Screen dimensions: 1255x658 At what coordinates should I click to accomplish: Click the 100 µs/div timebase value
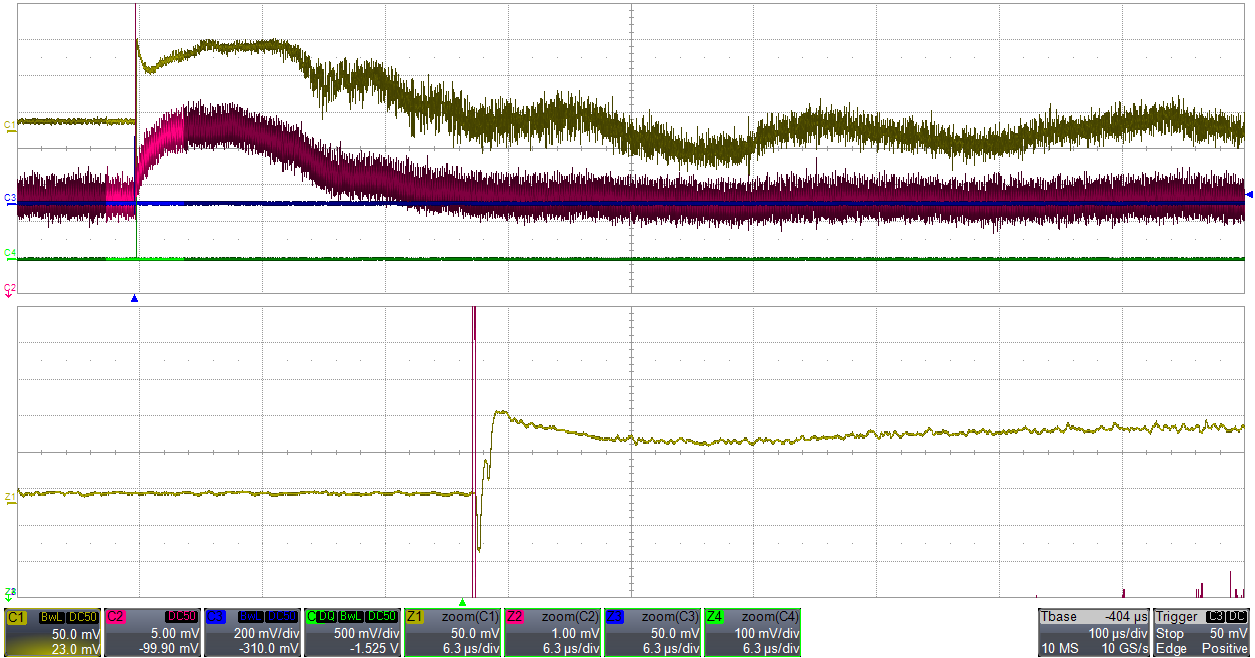coord(1118,634)
